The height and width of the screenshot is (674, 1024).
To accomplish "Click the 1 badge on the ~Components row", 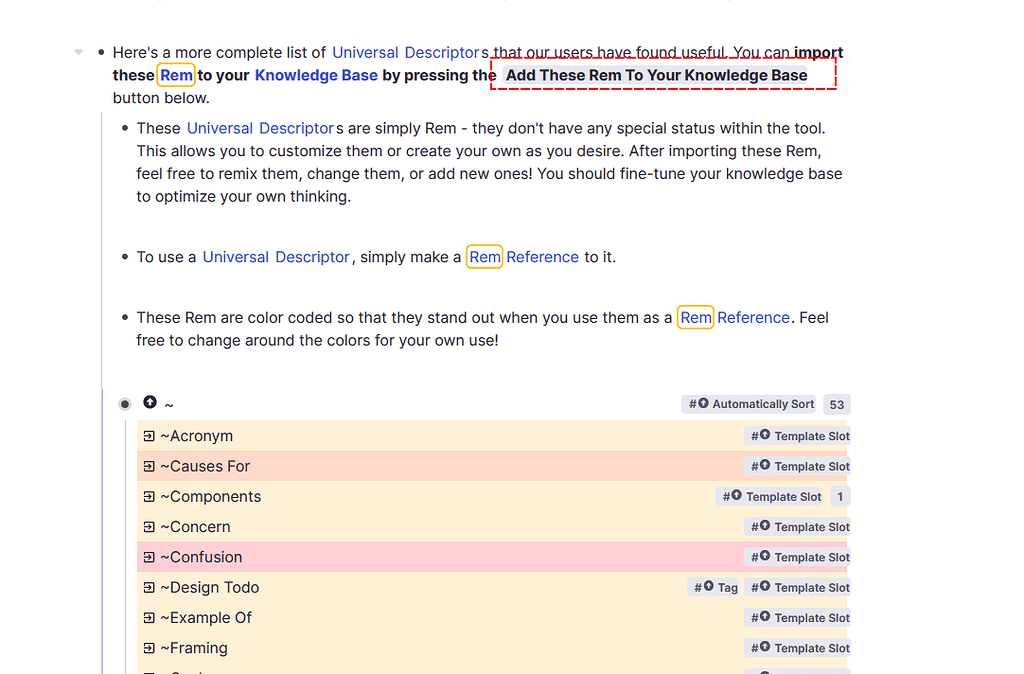I will [839, 496].
